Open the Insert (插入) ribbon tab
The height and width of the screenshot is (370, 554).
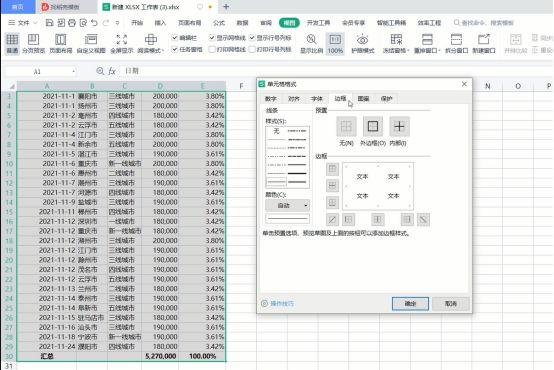click(x=160, y=23)
